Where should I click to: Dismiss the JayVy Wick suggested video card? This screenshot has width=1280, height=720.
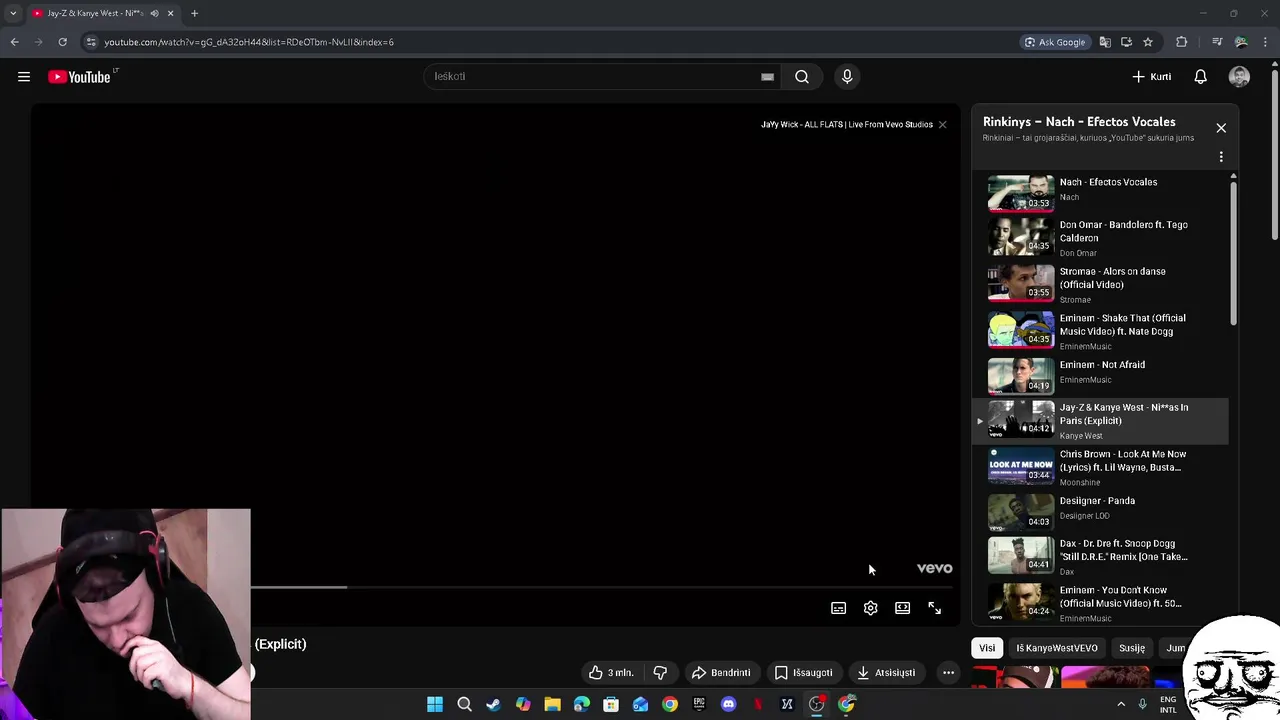[x=942, y=125]
